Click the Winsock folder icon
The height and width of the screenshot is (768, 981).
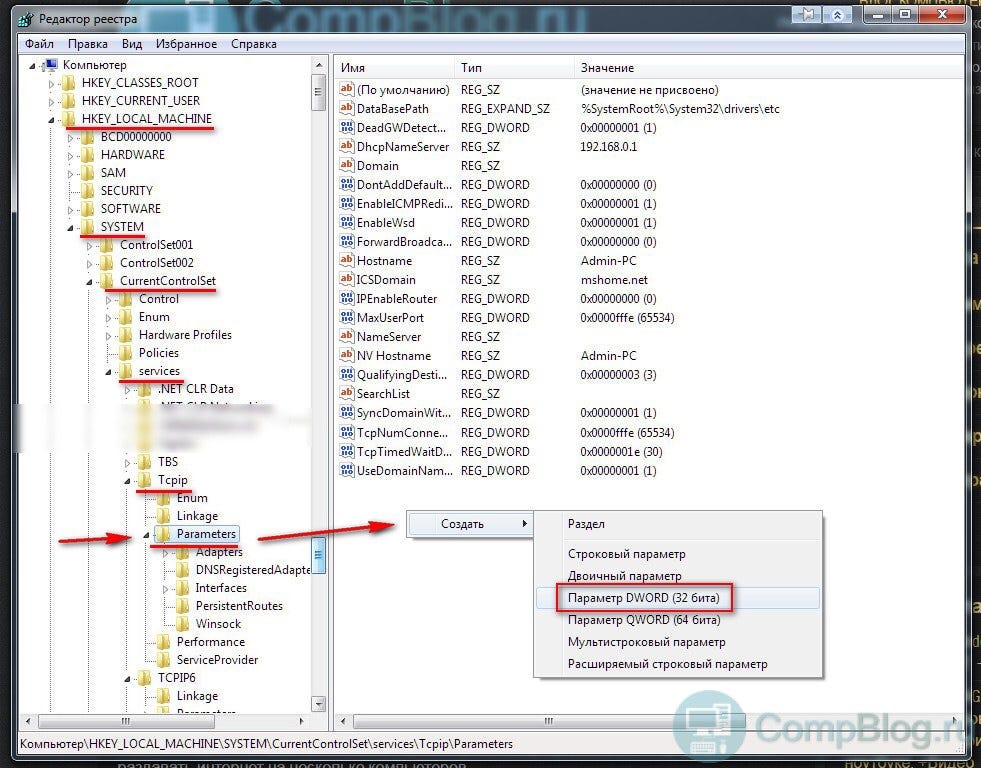[x=183, y=624]
